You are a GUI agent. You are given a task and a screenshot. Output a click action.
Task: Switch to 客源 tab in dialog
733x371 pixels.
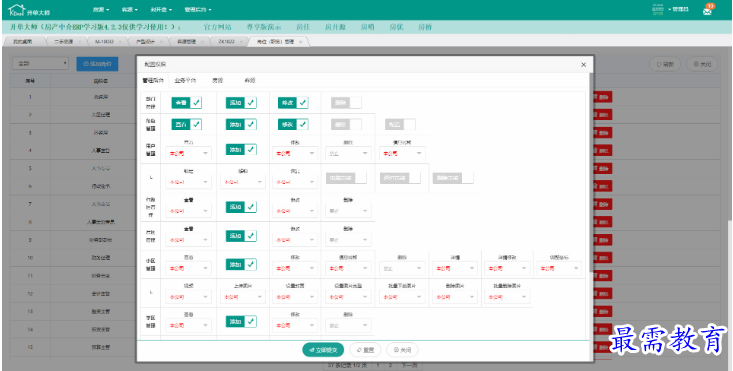click(250, 81)
